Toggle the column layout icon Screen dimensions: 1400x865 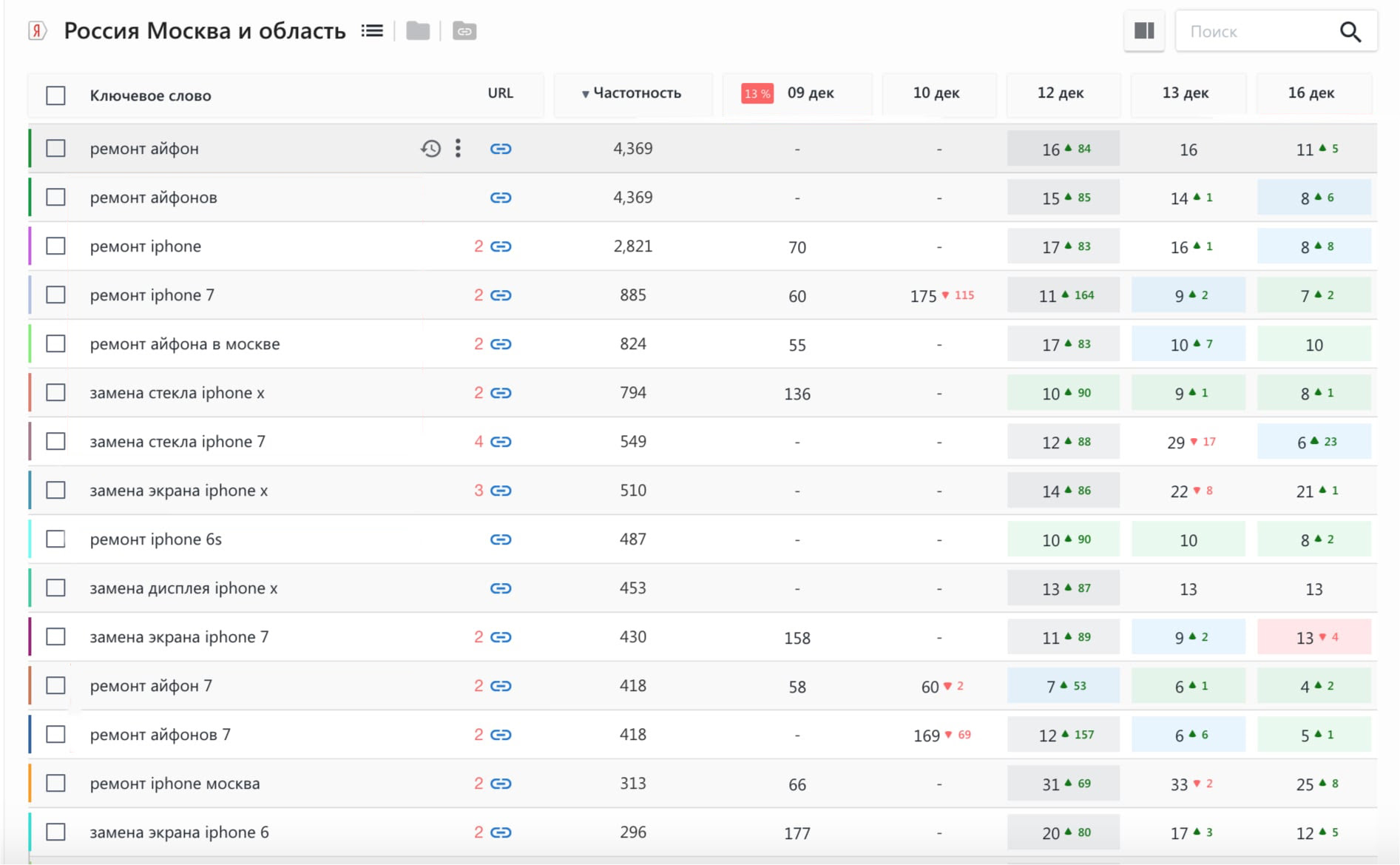pyautogui.click(x=1144, y=31)
